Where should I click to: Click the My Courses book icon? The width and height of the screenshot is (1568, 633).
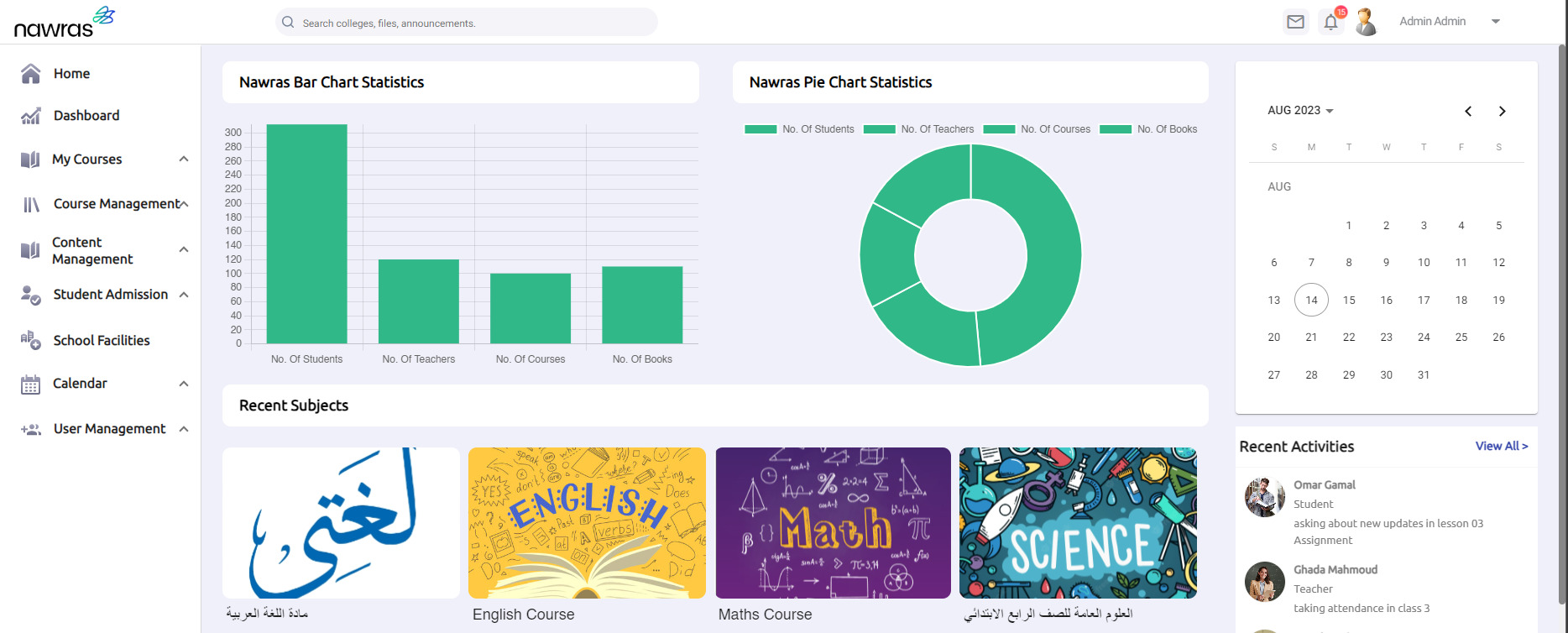pos(30,160)
